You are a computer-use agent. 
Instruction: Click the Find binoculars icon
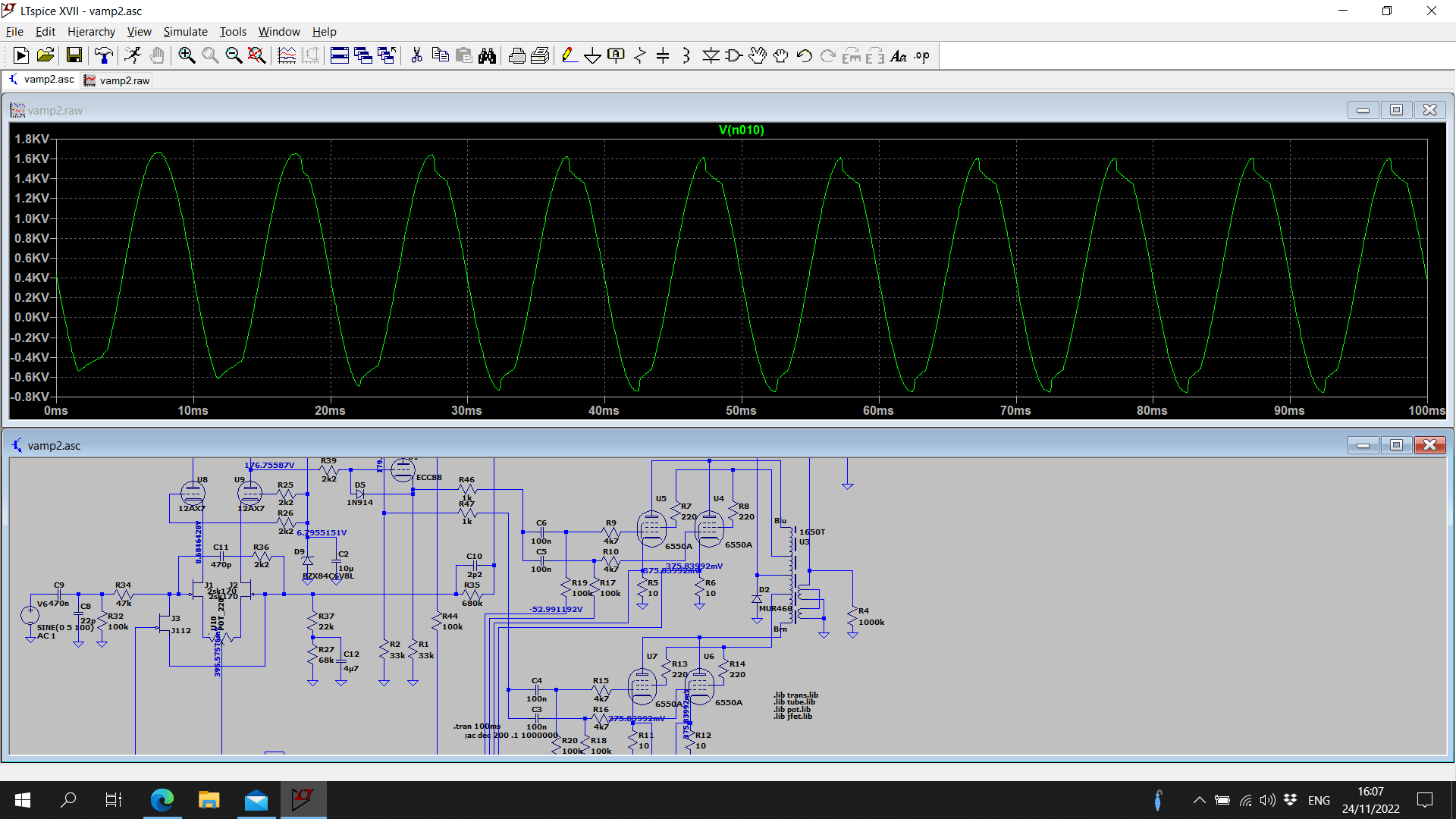(x=487, y=55)
